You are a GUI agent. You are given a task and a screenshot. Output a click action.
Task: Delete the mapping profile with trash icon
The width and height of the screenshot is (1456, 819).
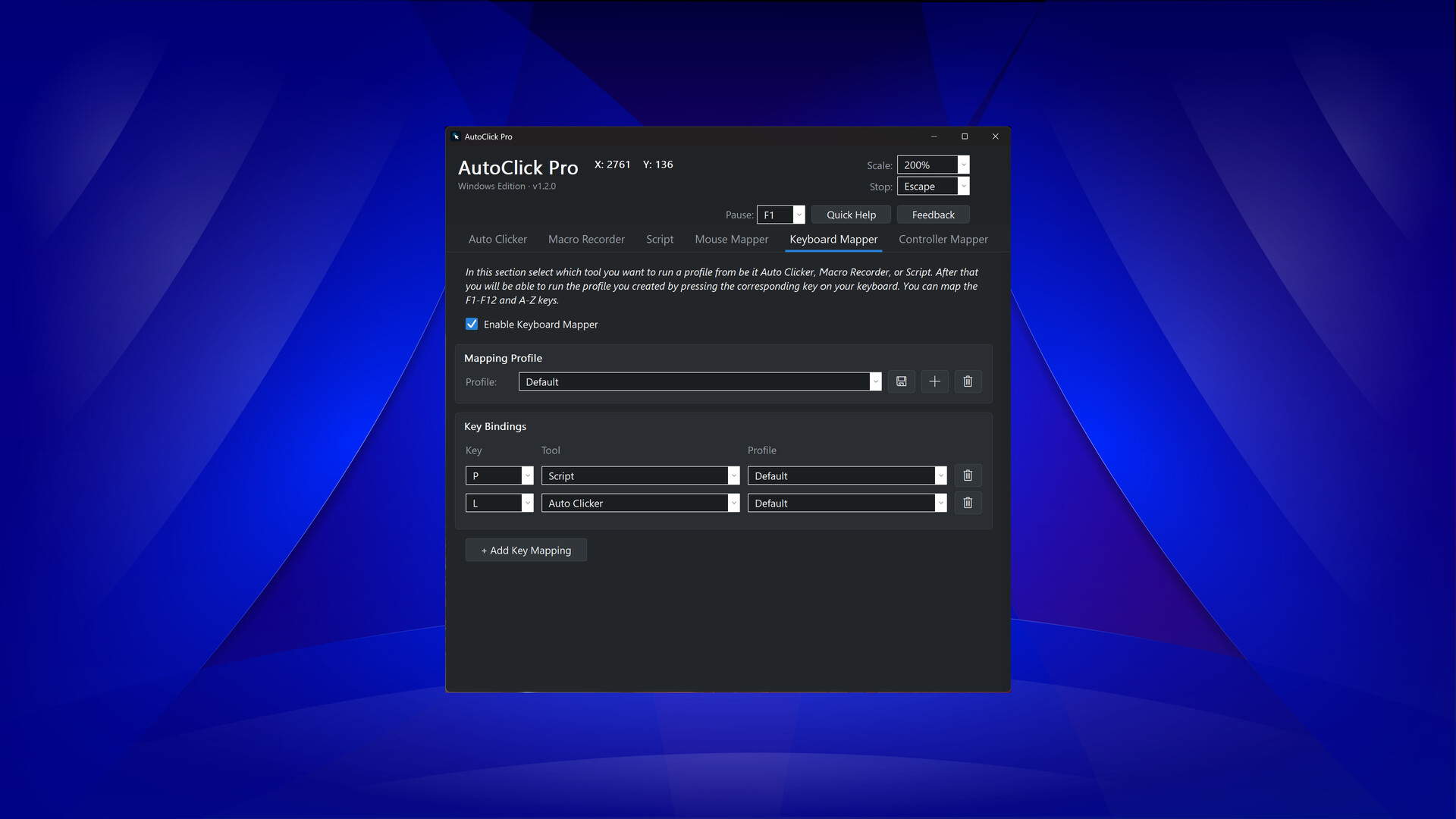tap(968, 381)
